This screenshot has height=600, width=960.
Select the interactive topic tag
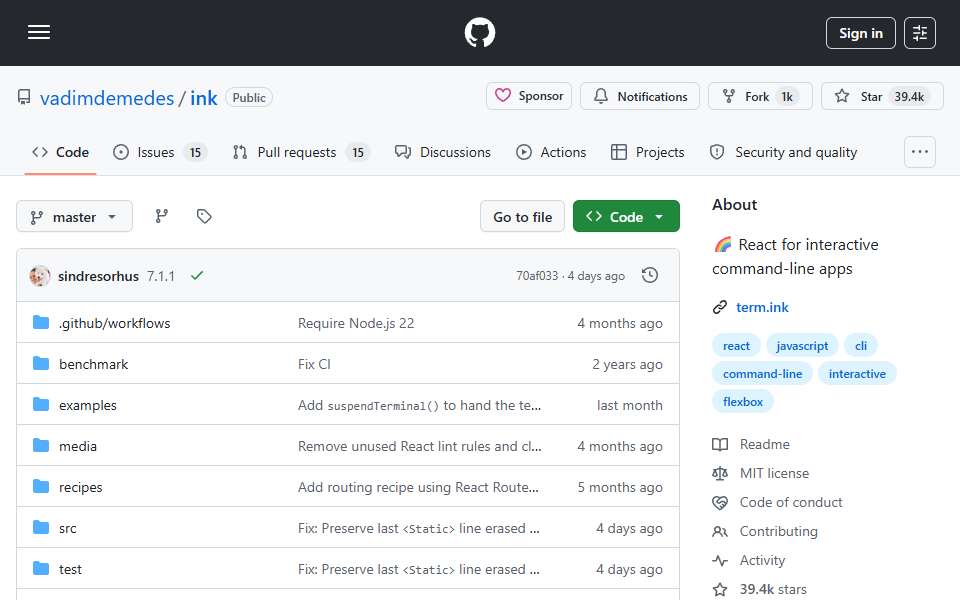[857, 373]
